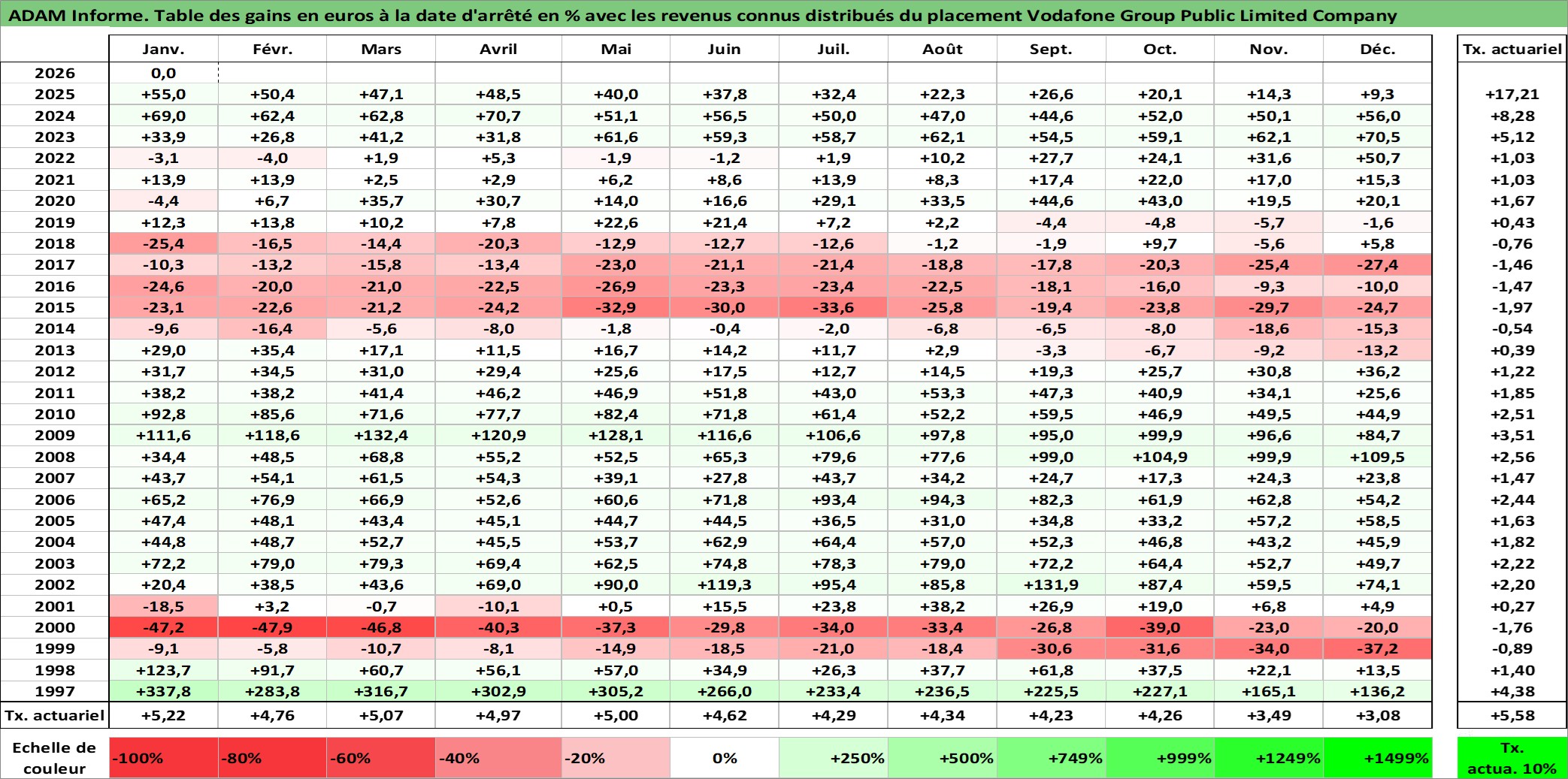Select the -27,4 cell in December 2017
The height and width of the screenshot is (779, 1568).
tap(1378, 264)
